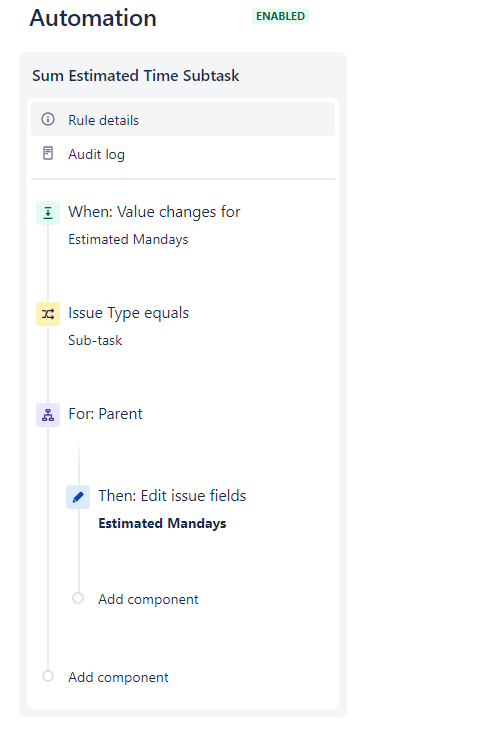Click the circle beside the bottom Add component
Screen dimensions: 494x747
(x=48, y=676)
